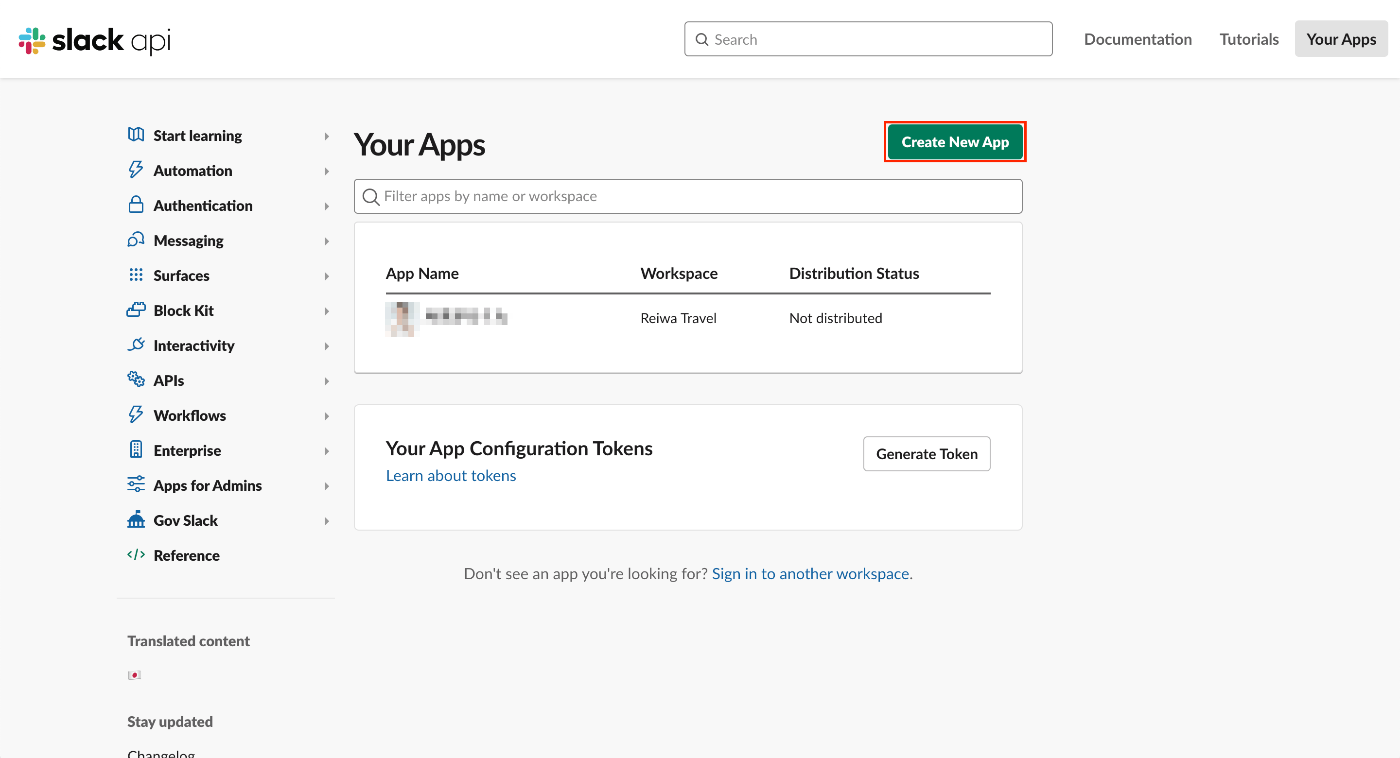The width and height of the screenshot is (1400, 758).
Task: Open the Reference sidebar item
Action: pos(187,555)
